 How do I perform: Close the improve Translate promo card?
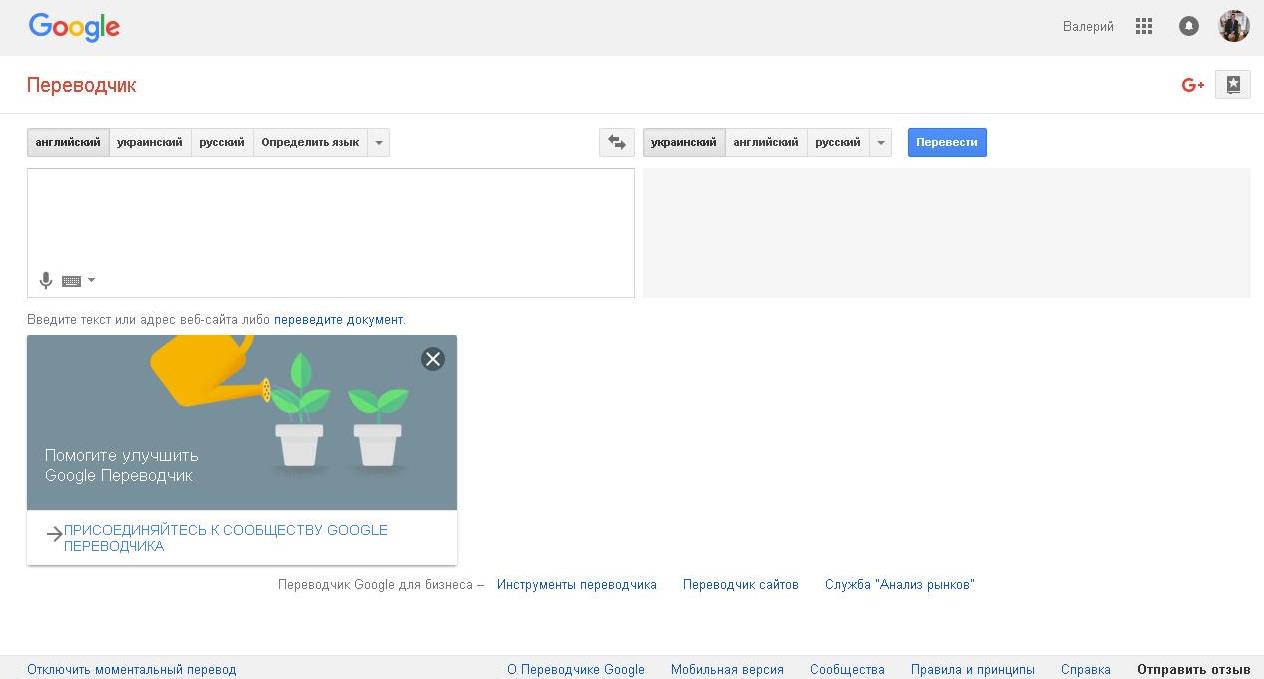(433, 359)
